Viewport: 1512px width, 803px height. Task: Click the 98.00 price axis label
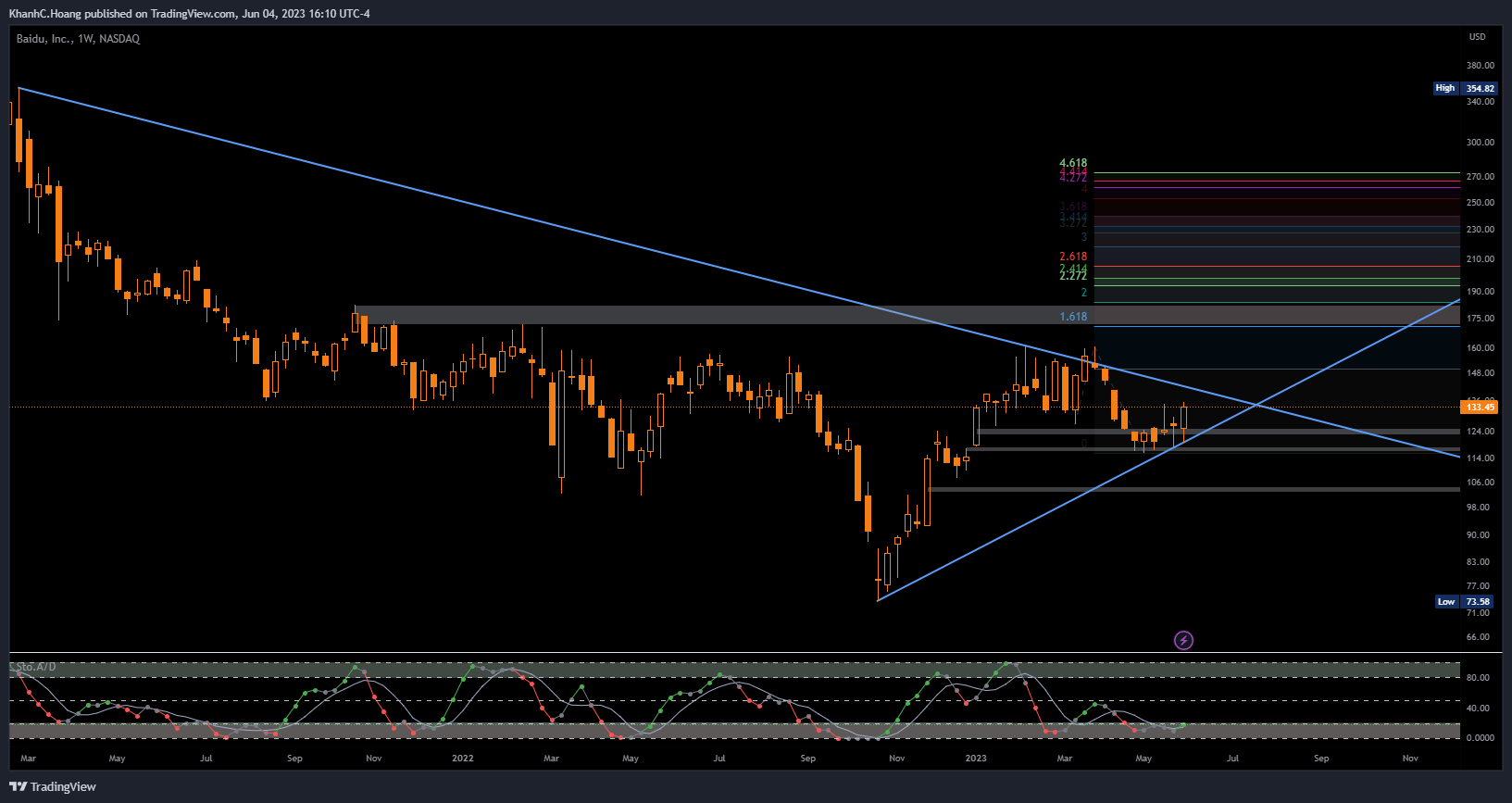(1479, 508)
